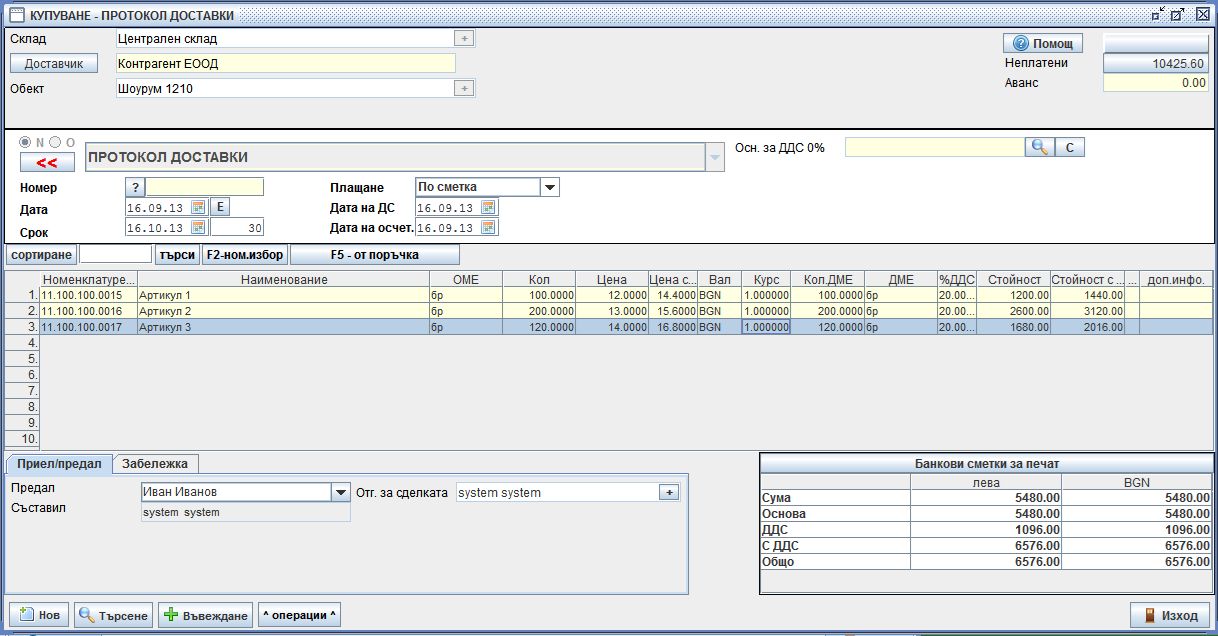Open the Отг. за сделката field showing system system
Image resolution: width=1218 pixels, height=636 pixels.
tap(558, 492)
